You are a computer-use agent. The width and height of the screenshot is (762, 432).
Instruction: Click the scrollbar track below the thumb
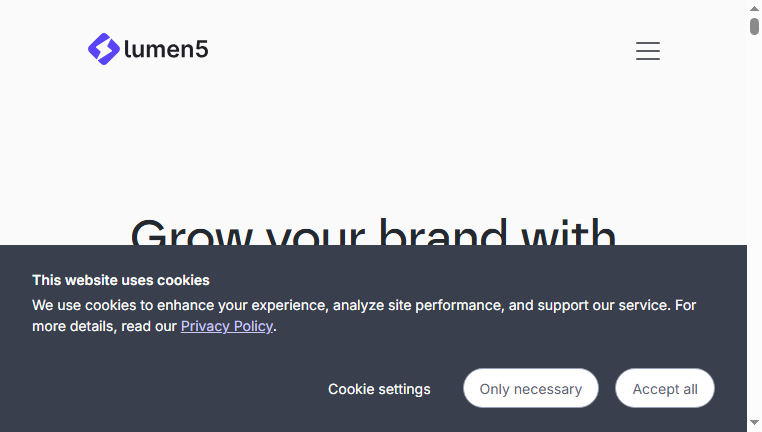coord(754,219)
